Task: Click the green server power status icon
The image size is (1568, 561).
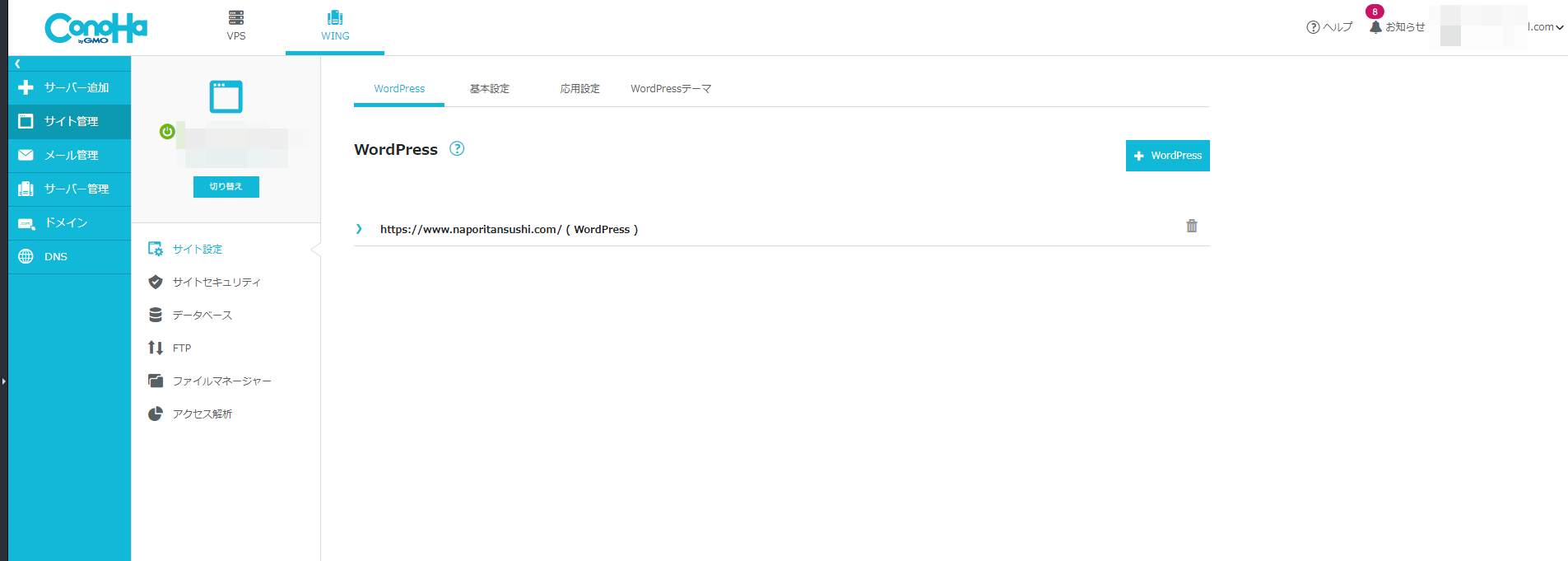Action: (167, 131)
